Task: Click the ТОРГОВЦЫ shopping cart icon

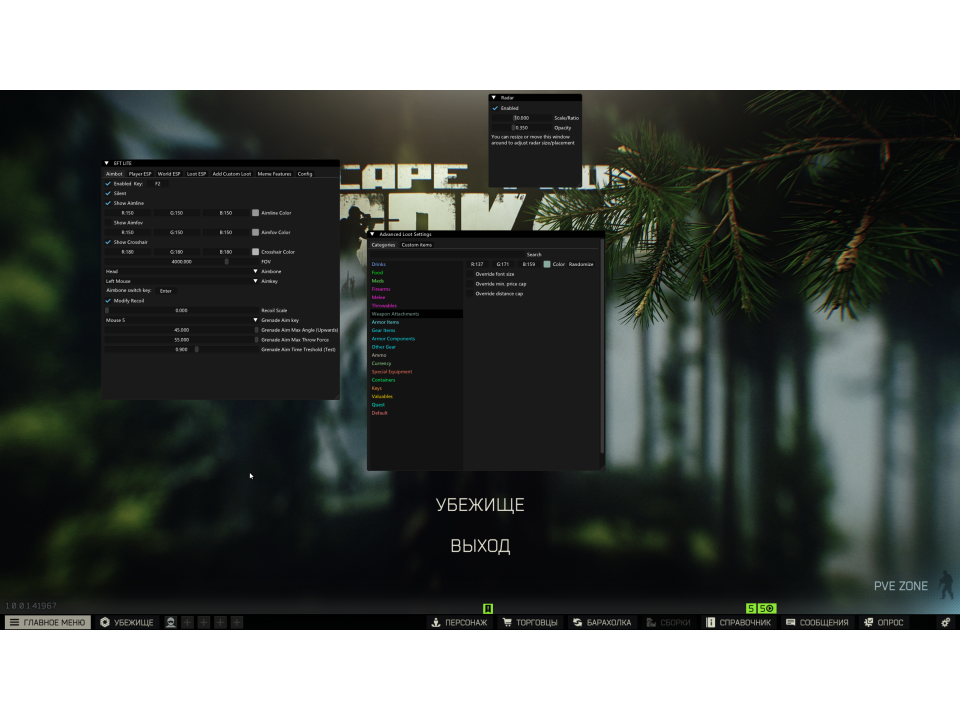Action: pyautogui.click(x=507, y=623)
